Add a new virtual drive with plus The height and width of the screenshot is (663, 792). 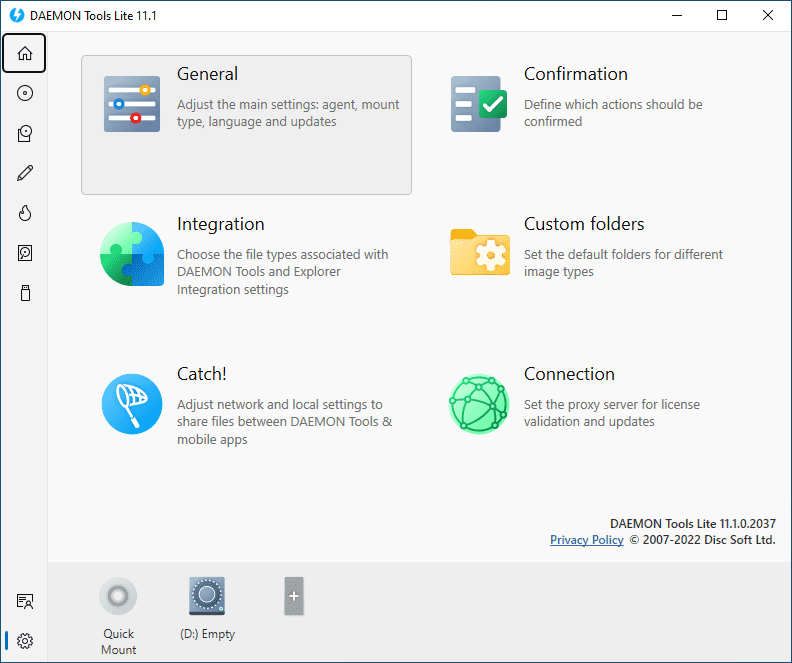(294, 596)
